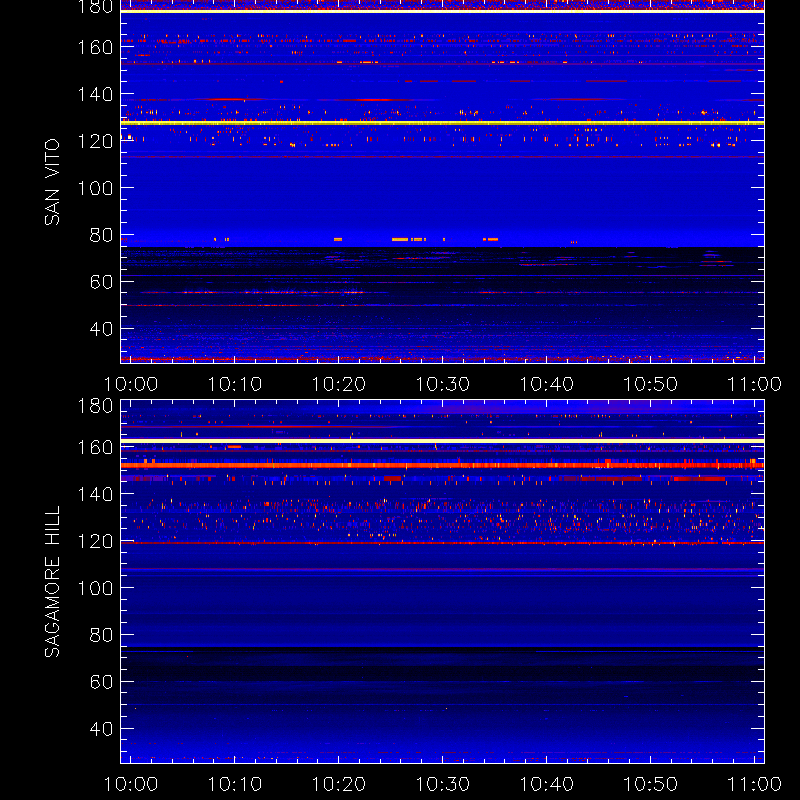Pick the 80 label on Sagamore Hill axis
Screen dimensions: 800x800
coord(101,635)
